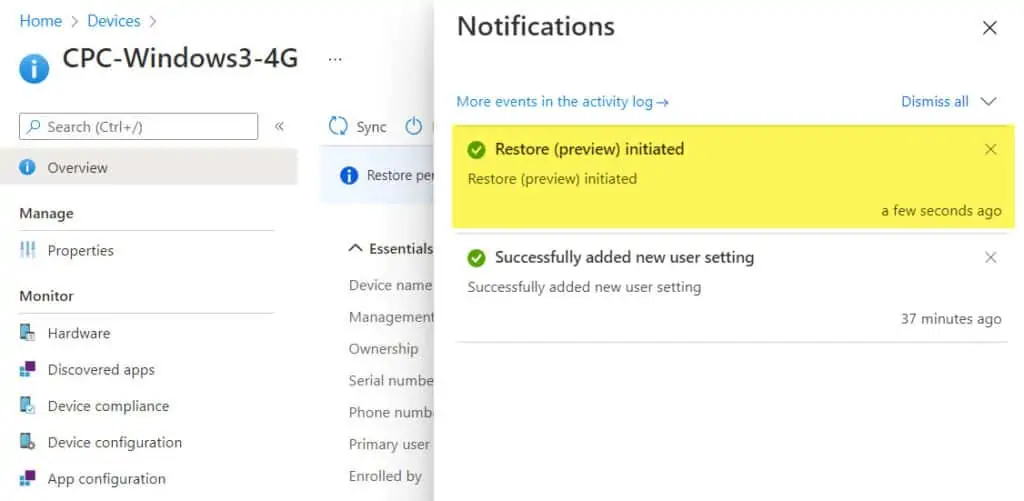The height and width of the screenshot is (501, 1024).
Task: Click the Restore pending info banner icon
Action: (x=349, y=175)
